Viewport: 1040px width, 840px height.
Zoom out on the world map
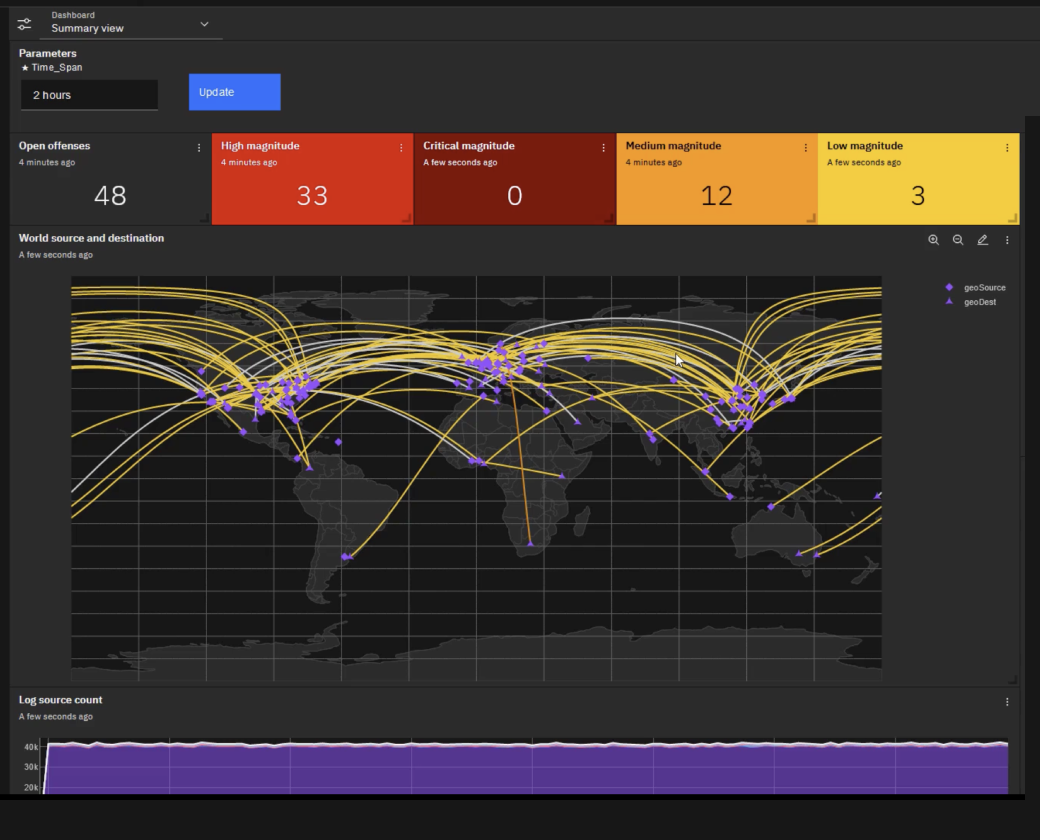coord(958,240)
